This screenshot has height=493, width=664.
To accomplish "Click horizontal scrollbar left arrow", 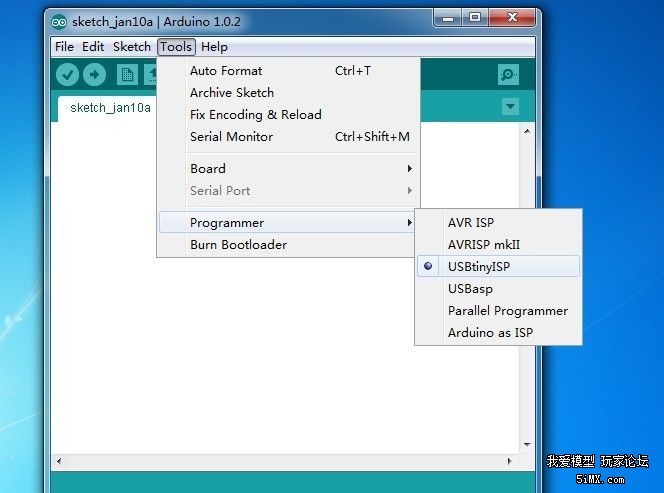I will tap(59, 461).
